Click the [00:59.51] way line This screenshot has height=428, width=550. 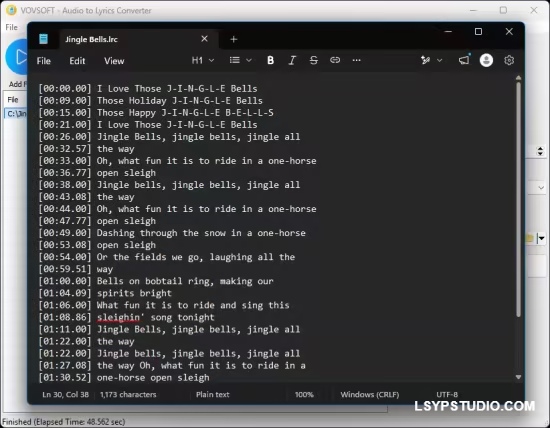75,269
